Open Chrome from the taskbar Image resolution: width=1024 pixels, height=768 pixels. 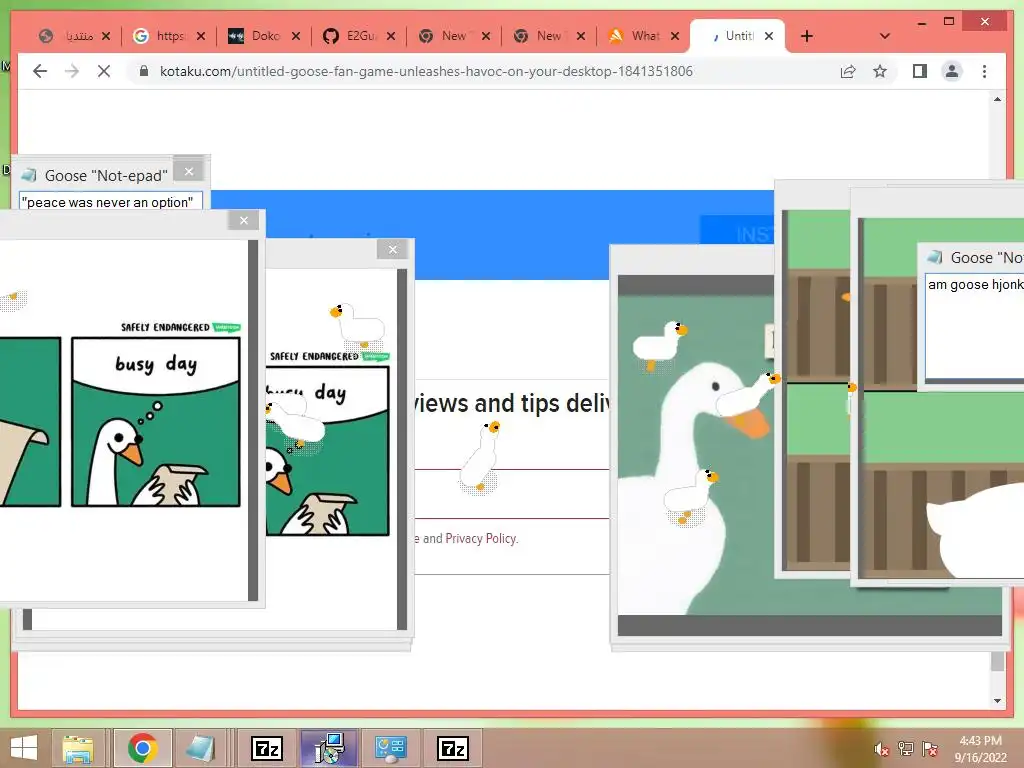[x=143, y=748]
